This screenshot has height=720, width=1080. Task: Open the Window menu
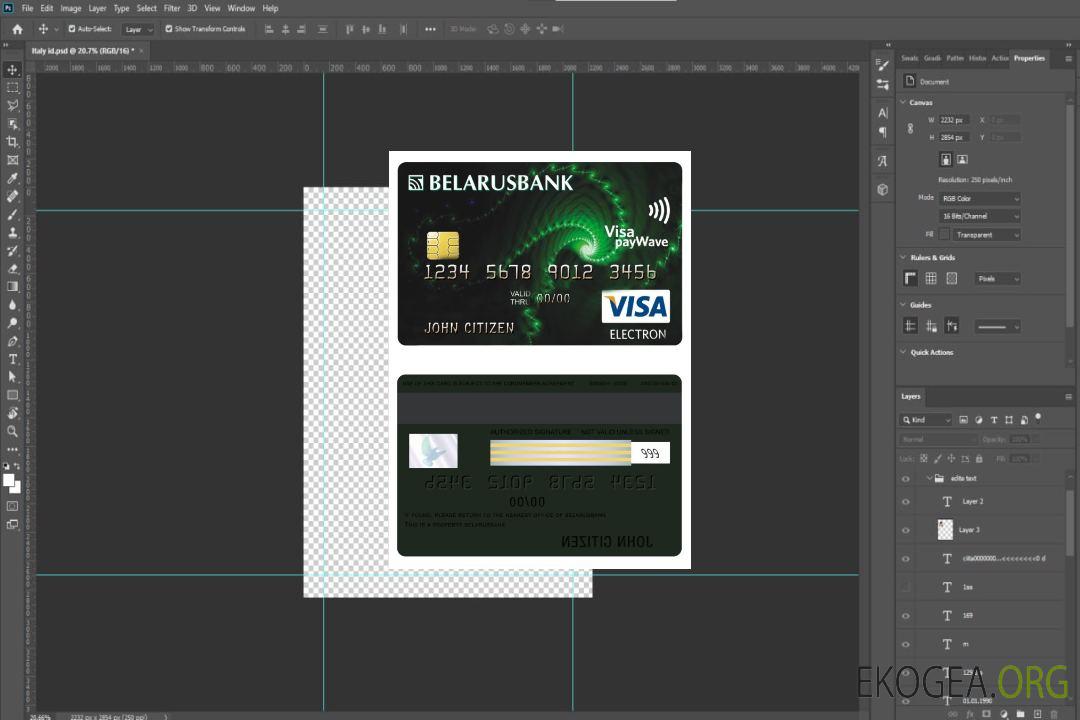(x=241, y=8)
